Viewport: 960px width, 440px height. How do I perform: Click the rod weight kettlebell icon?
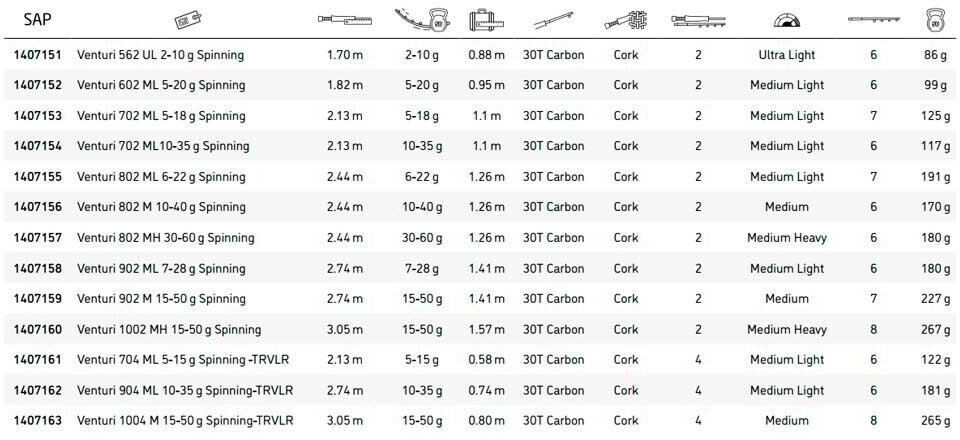pos(936,19)
